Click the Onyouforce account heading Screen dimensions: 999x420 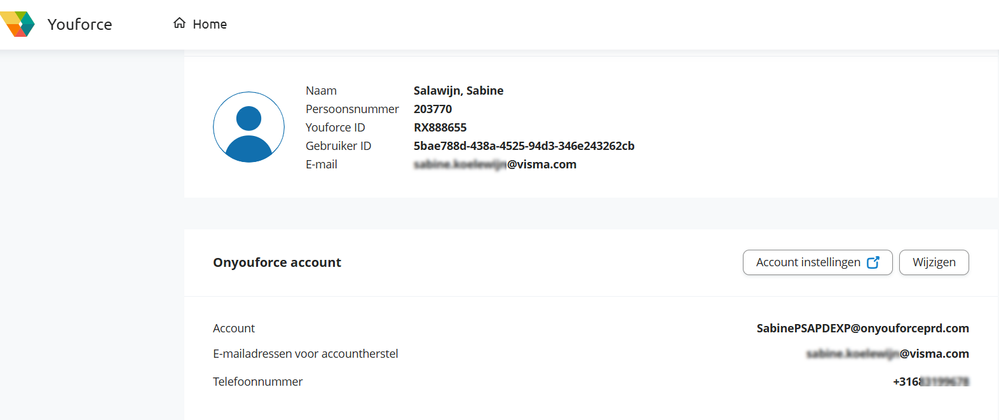point(277,262)
